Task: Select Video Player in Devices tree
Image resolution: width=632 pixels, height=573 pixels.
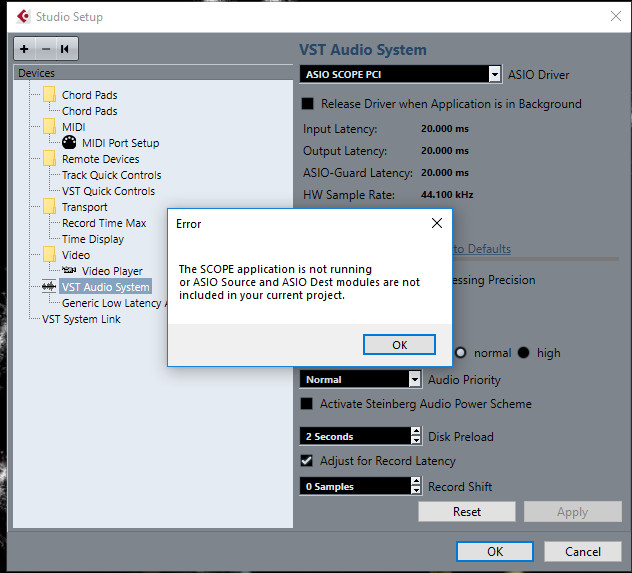Action: (x=112, y=271)
